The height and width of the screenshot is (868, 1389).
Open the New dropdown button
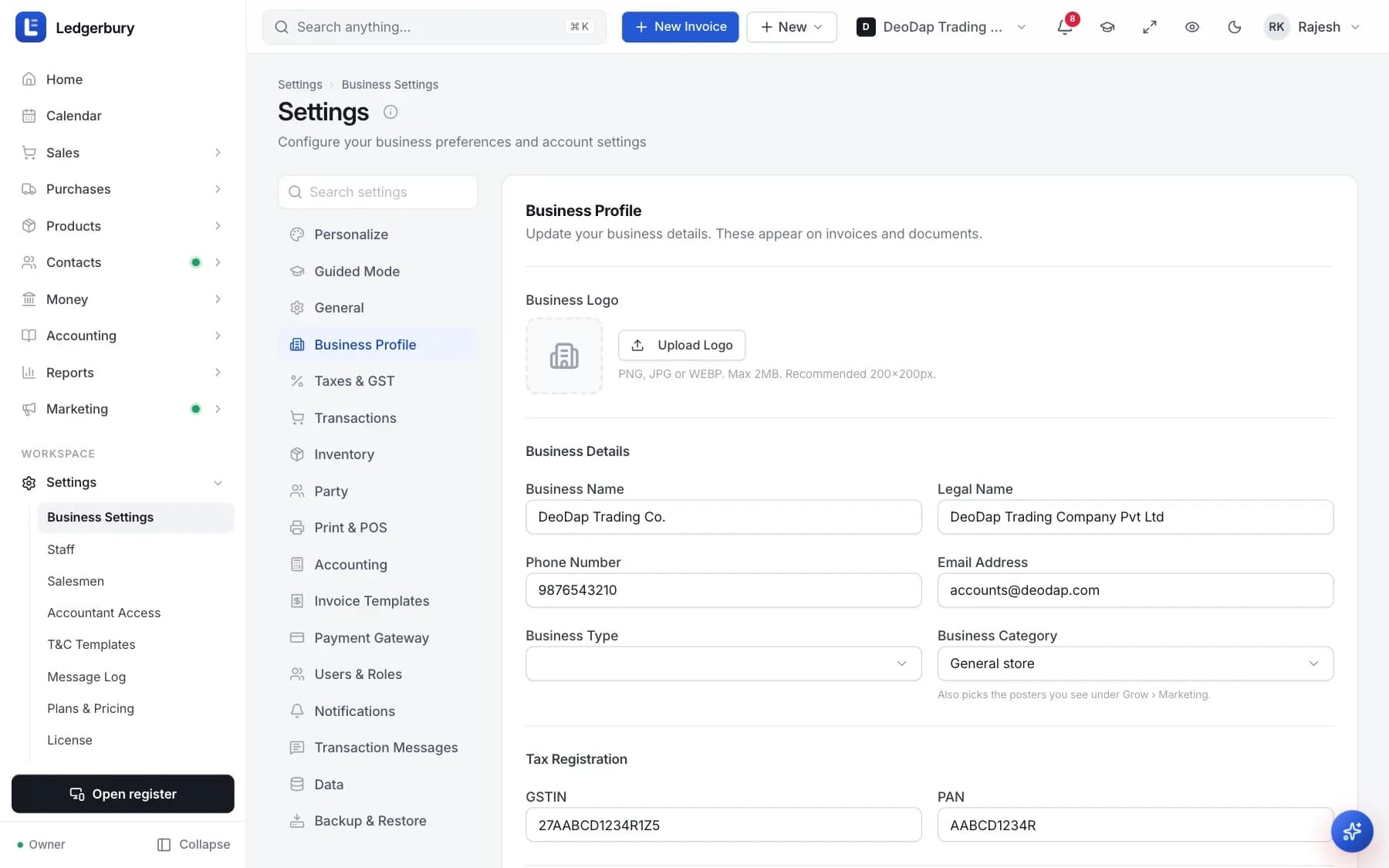(792, 27)
